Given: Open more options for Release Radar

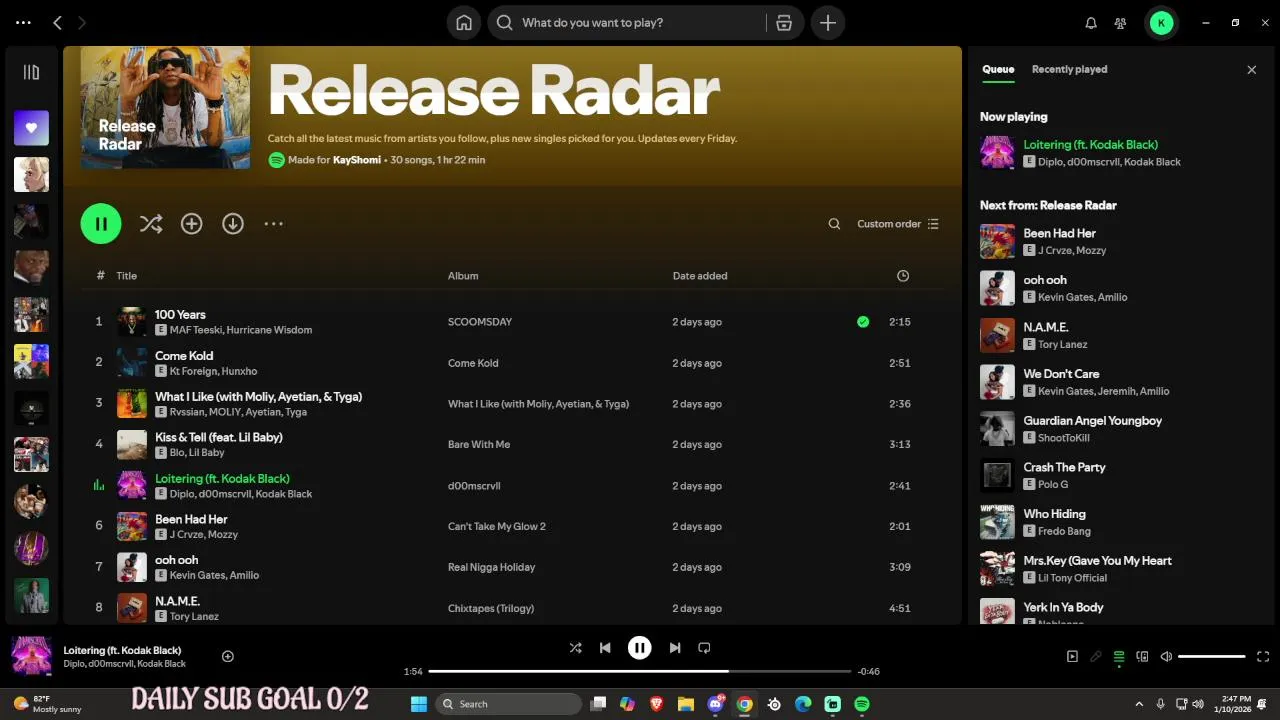Looking at the screenshot, I should pyautogui.click(x=274, y=224).
